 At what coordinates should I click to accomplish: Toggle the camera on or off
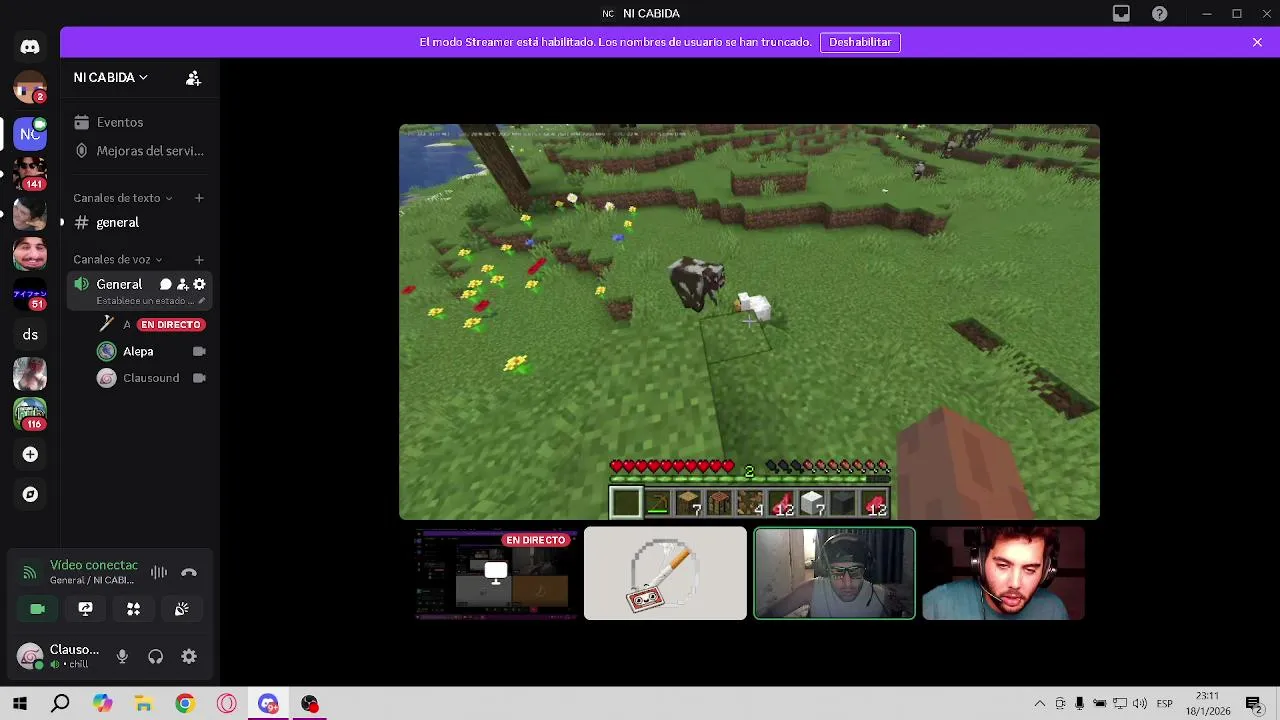[38, 609]
